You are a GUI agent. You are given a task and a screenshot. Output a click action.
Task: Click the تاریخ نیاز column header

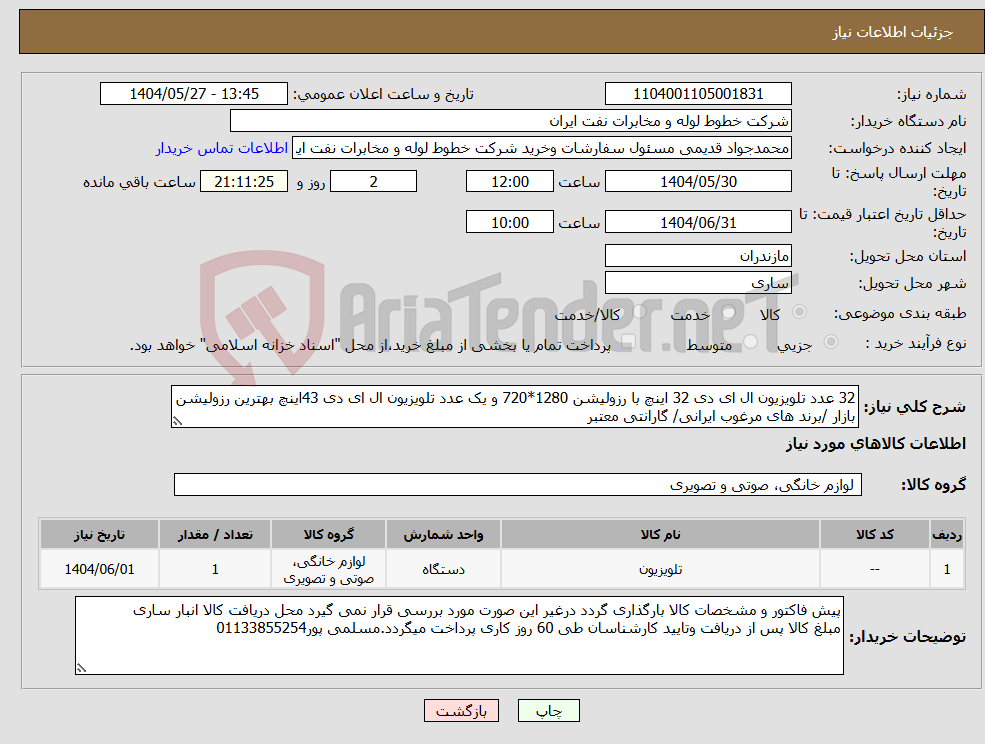point(99,534)
